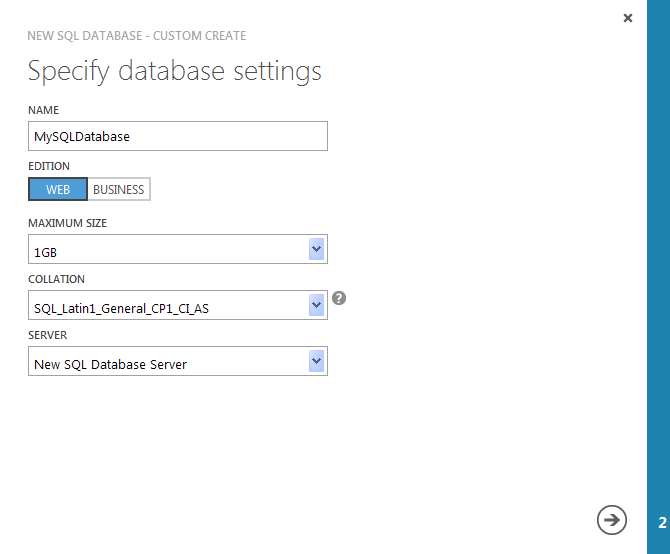The width and height of the screenshot is (670, 554).
Task: Click the step 2 page indicator
Action: coord(661,522)
